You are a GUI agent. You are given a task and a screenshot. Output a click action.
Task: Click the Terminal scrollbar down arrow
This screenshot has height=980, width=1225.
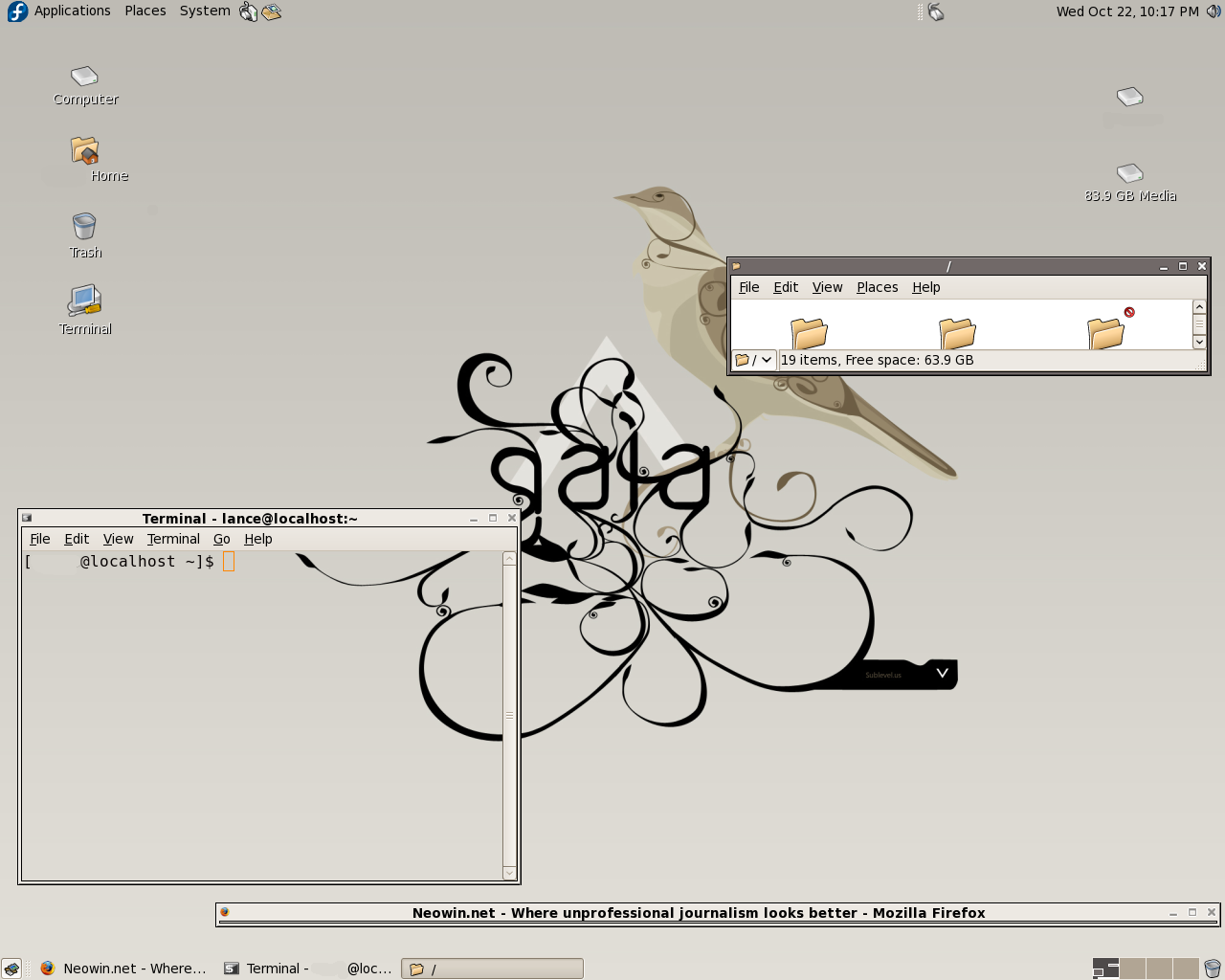(509, 873)
